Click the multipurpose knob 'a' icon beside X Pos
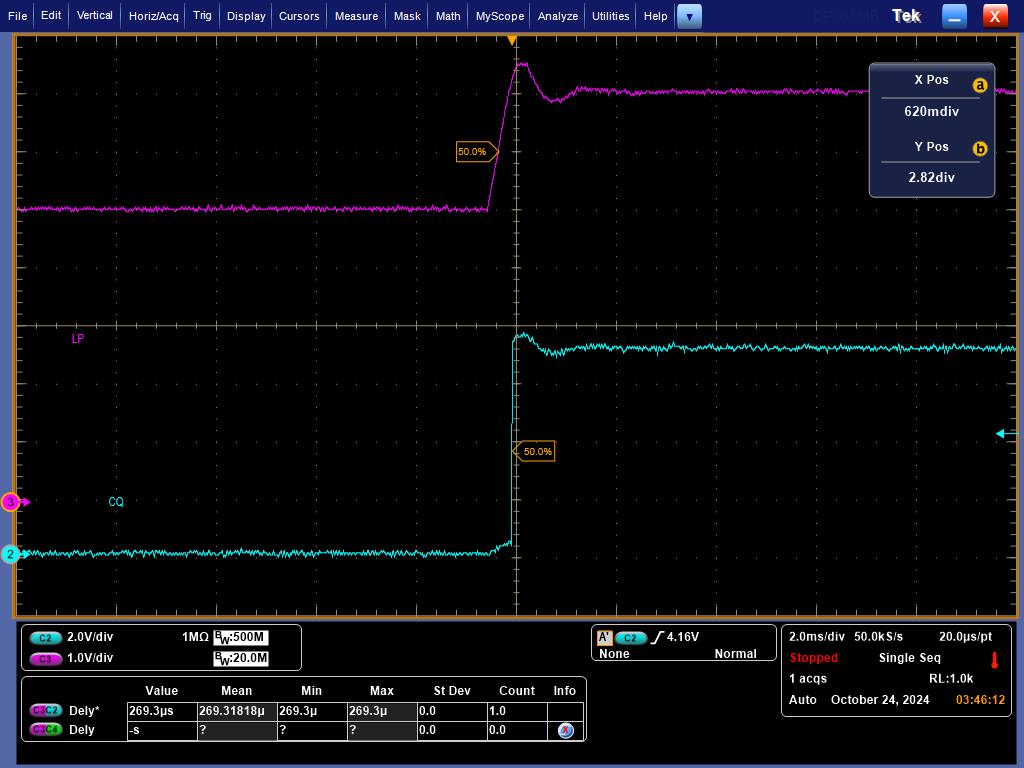1024x768 pixels. point(979,85)
